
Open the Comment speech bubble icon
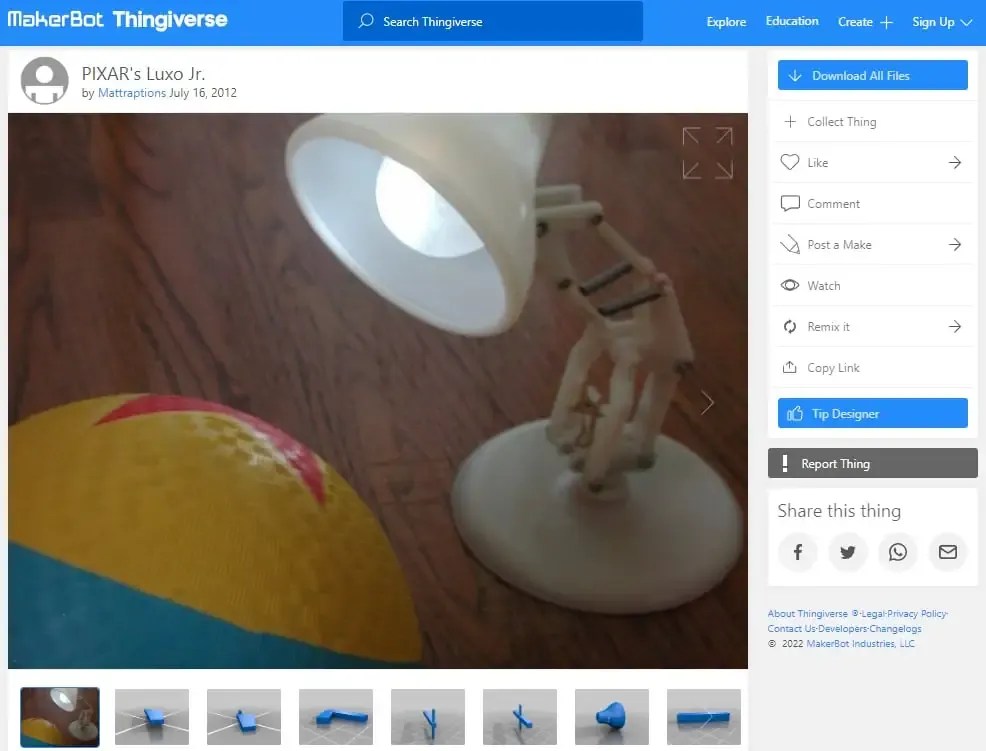[791, 203]
